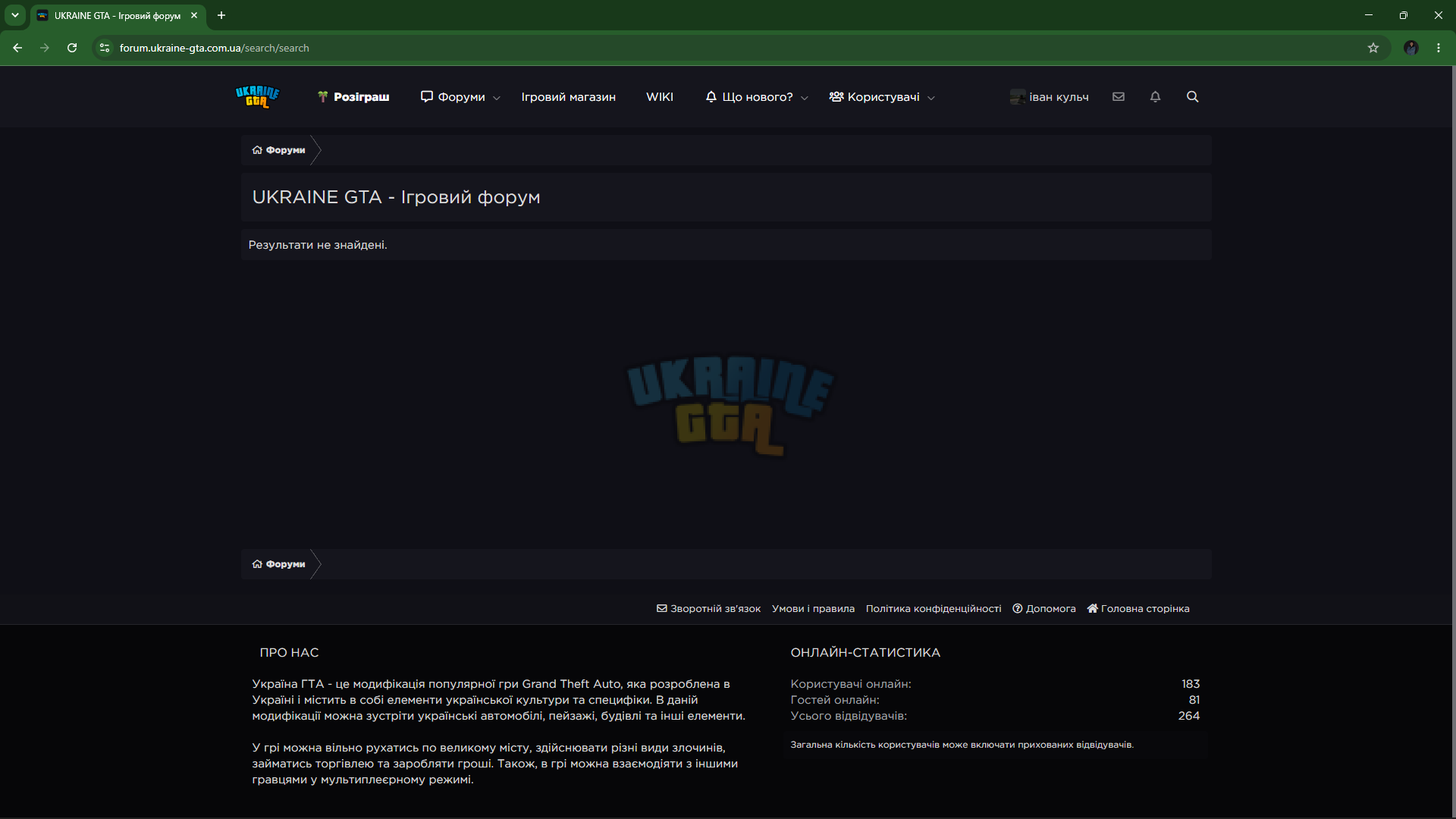Close the UKRAINE GTA browser tab
The width and height of the screenshot is (1456, 819).
click(x=194, y=15)
